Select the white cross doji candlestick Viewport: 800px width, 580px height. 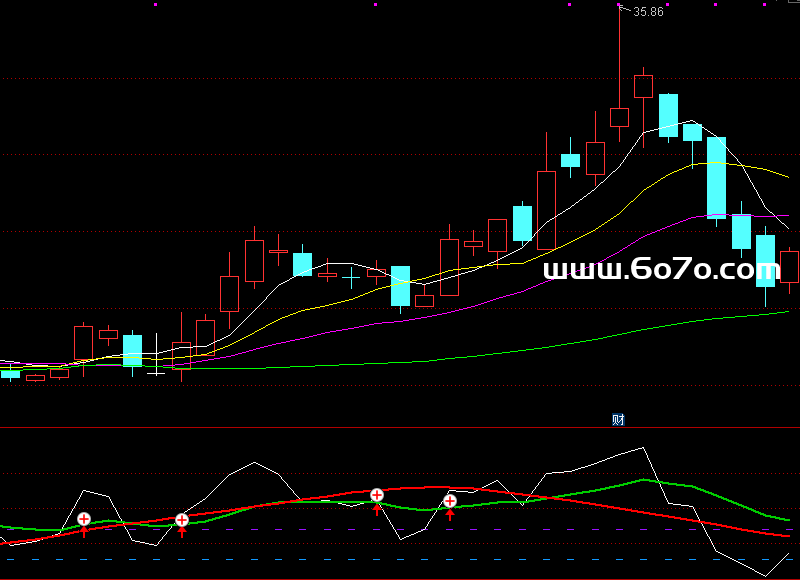pos(156,372)
